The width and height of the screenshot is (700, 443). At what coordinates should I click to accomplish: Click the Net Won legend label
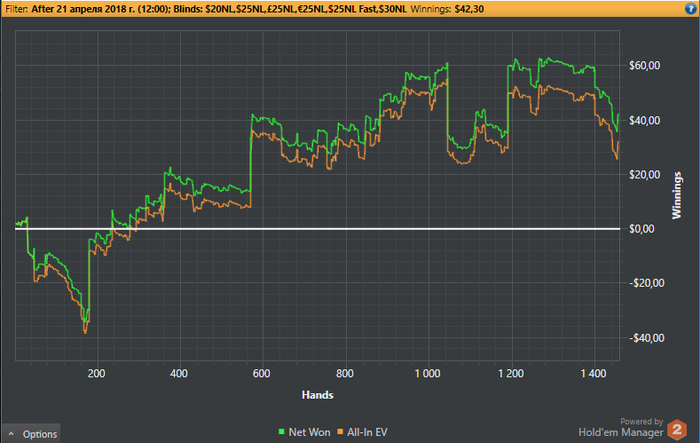(x=309, y=432)
